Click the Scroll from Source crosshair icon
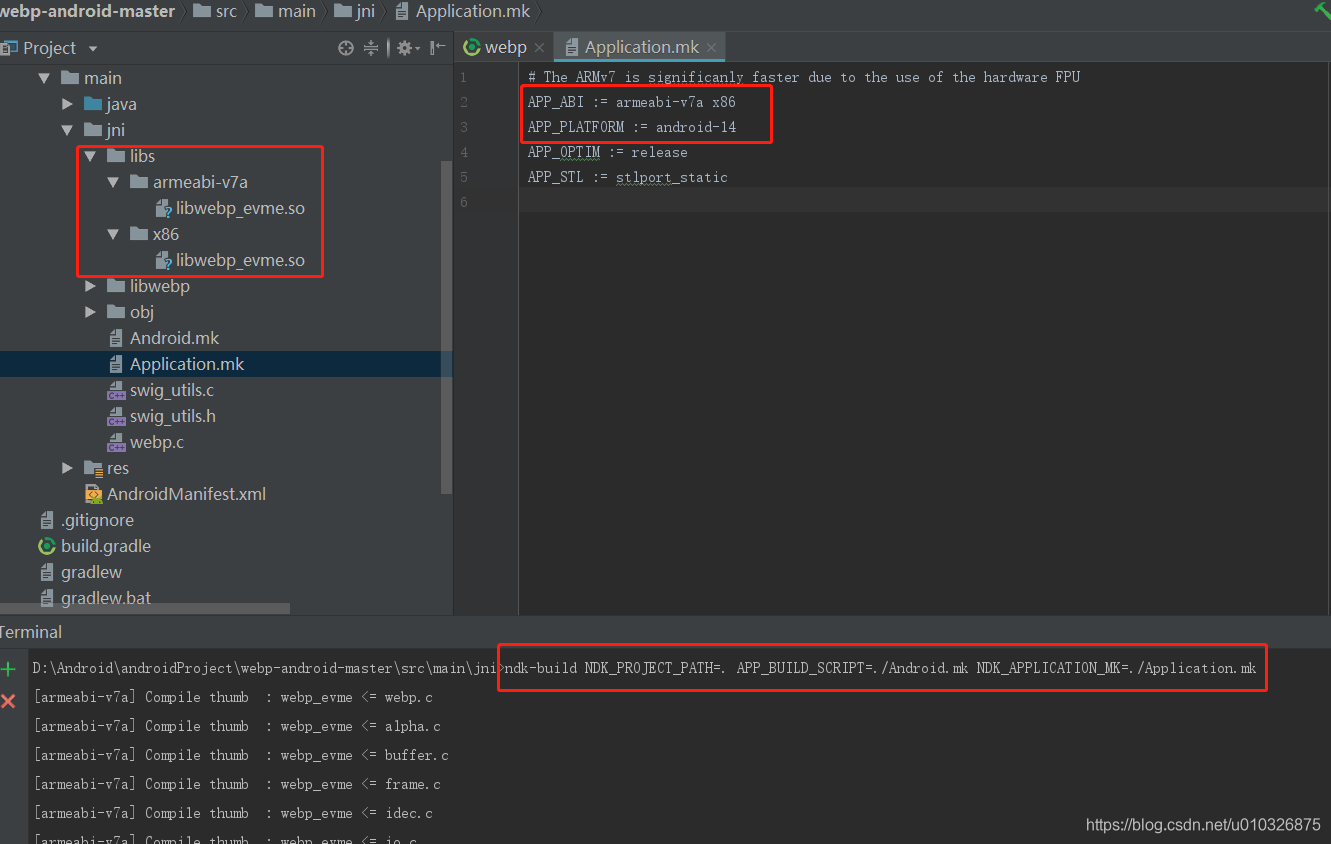The width and height of the screenshot is (1331, 844). pos(346,47)
